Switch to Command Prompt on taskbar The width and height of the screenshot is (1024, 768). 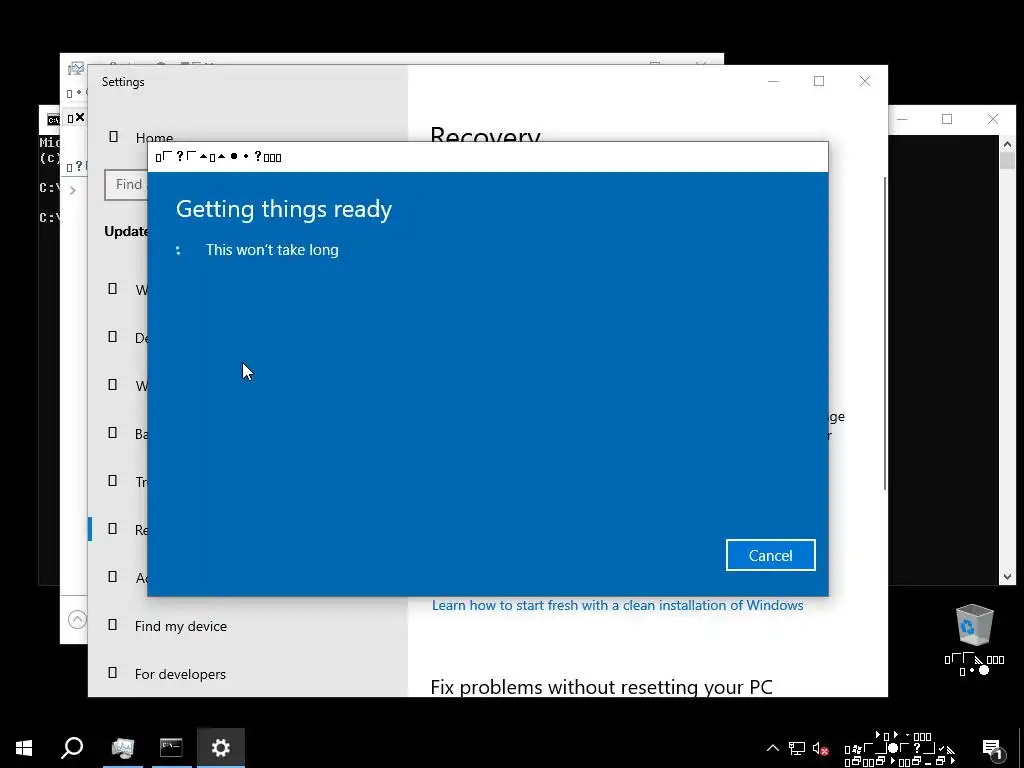point(171,748)
